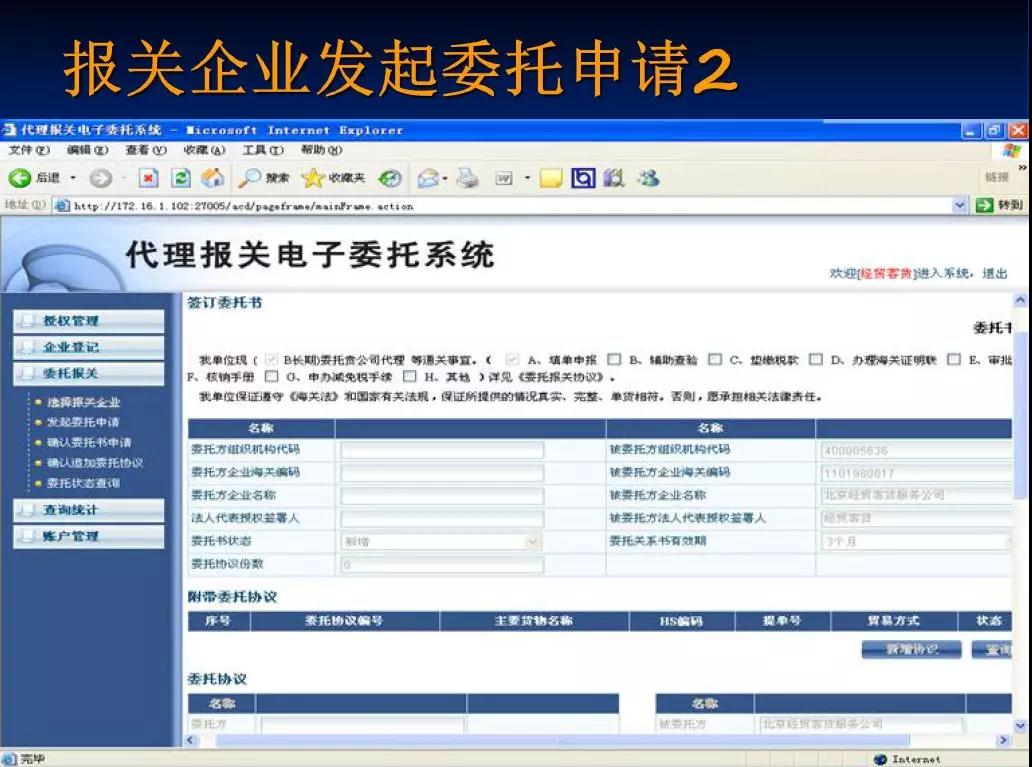Click into 委托方企业名称 input field
The height and width of the screenshot is (767, 1032).
[x=442, y=495]
